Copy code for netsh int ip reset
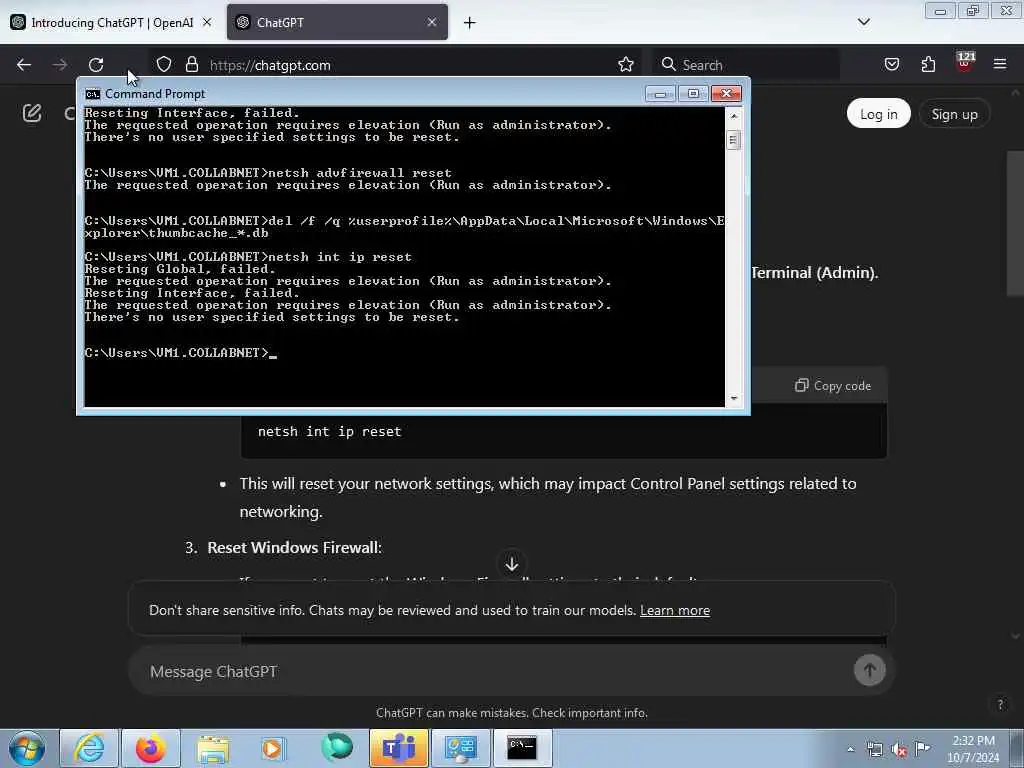Viewport: 1024px width, 768px height. coord(833,385)
